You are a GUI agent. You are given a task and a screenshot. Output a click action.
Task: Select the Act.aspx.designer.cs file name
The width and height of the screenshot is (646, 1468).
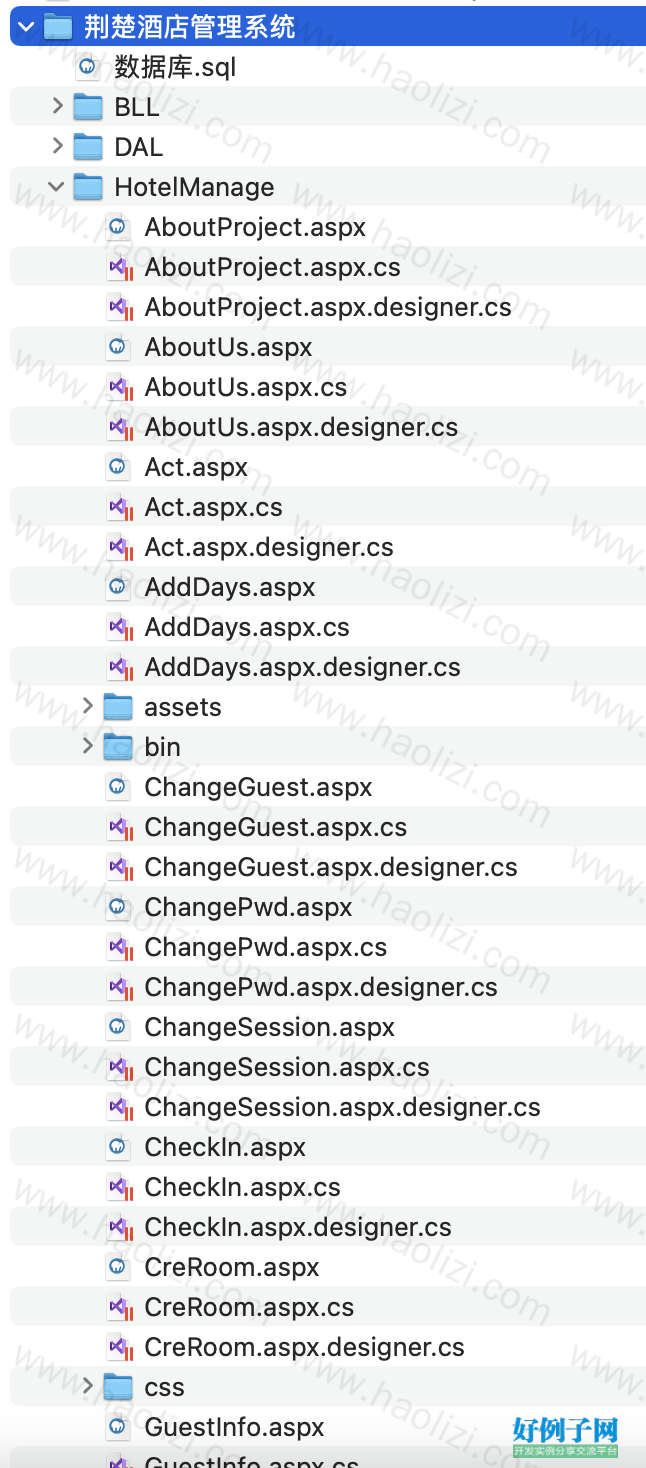[269, 547]
